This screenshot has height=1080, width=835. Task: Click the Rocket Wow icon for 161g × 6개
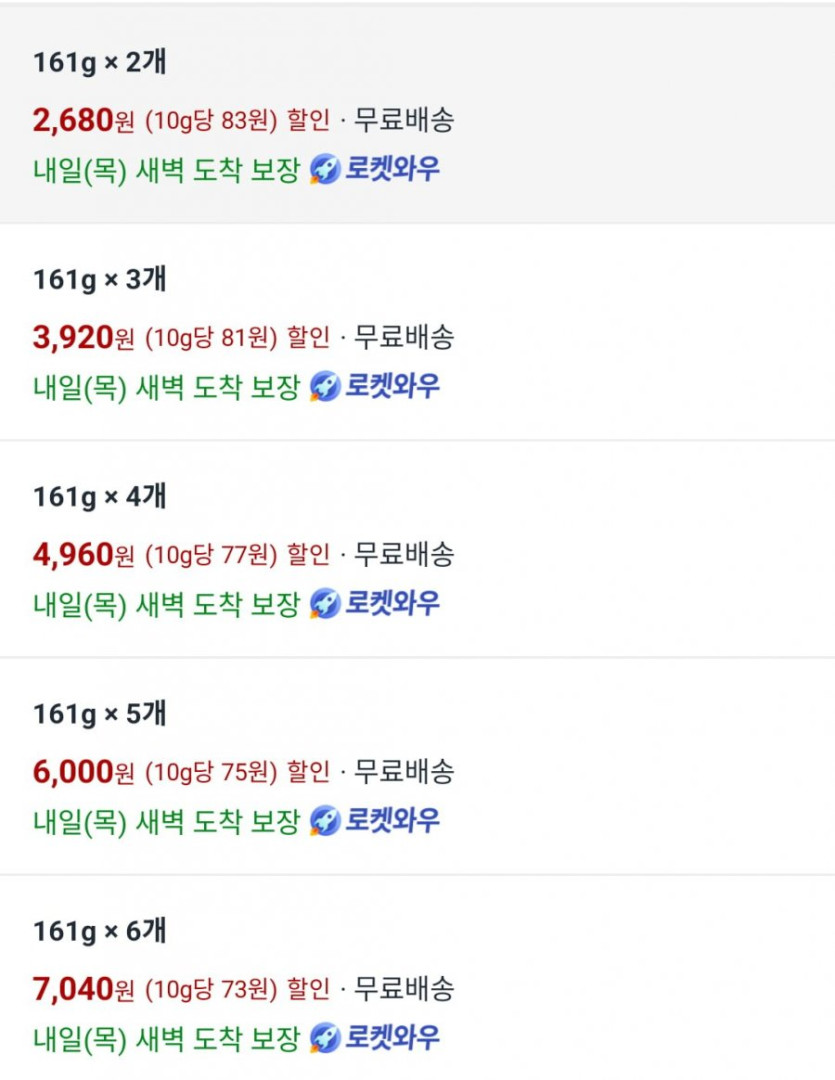point(325,1038)
